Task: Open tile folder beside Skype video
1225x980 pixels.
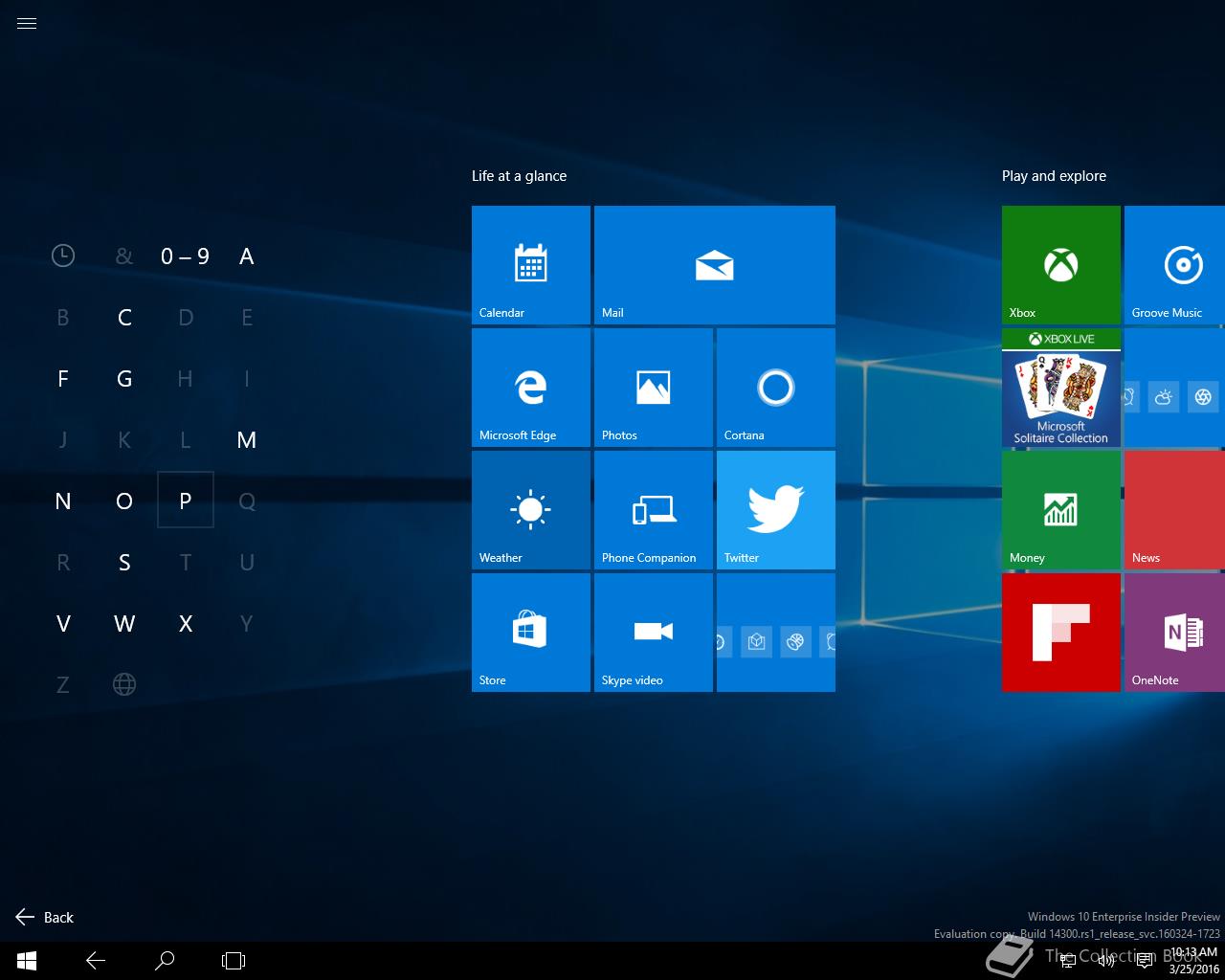Action: pyautogui.click(x=776, y=633)
